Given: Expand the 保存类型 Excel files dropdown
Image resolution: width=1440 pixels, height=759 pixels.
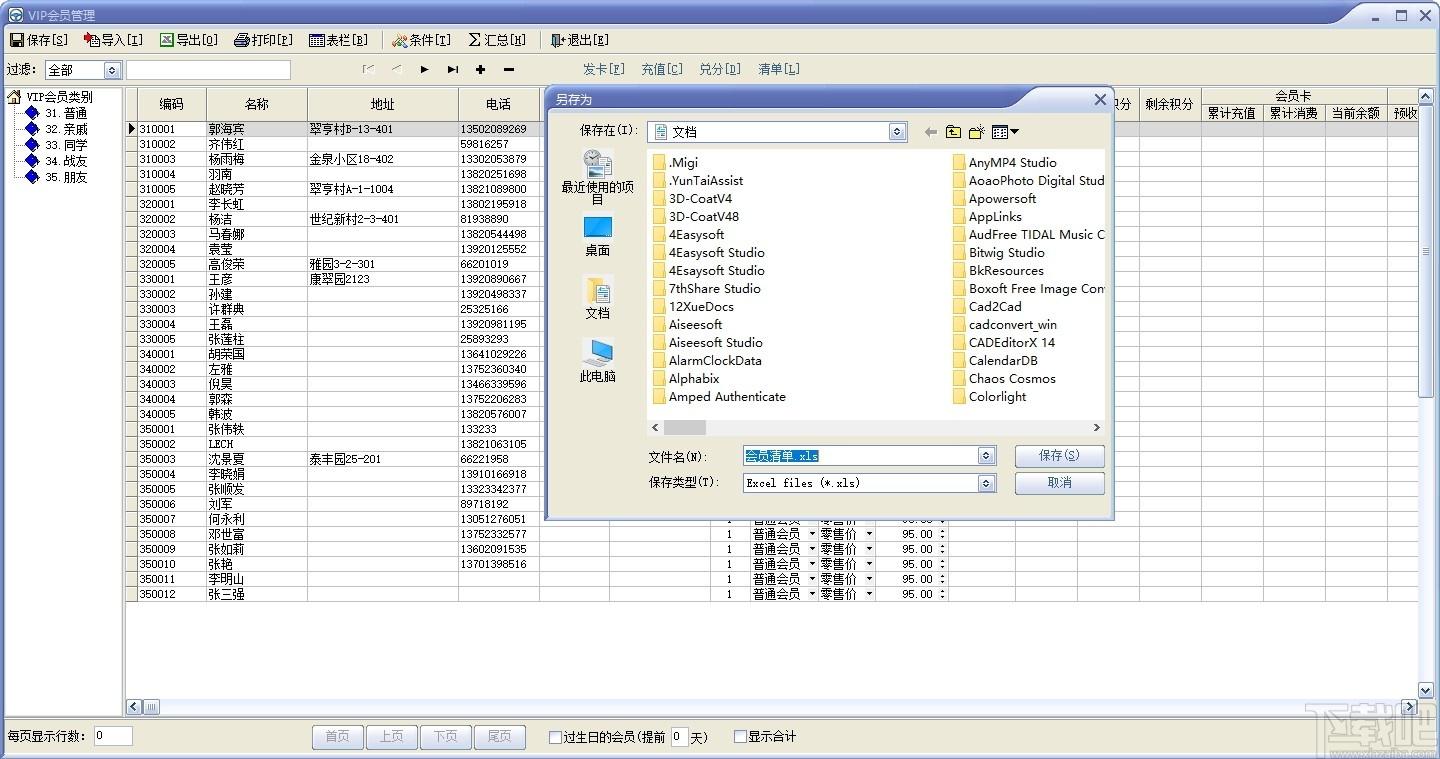Looking at the screenshot, I should pyautogui.click(x=987, y=483).
